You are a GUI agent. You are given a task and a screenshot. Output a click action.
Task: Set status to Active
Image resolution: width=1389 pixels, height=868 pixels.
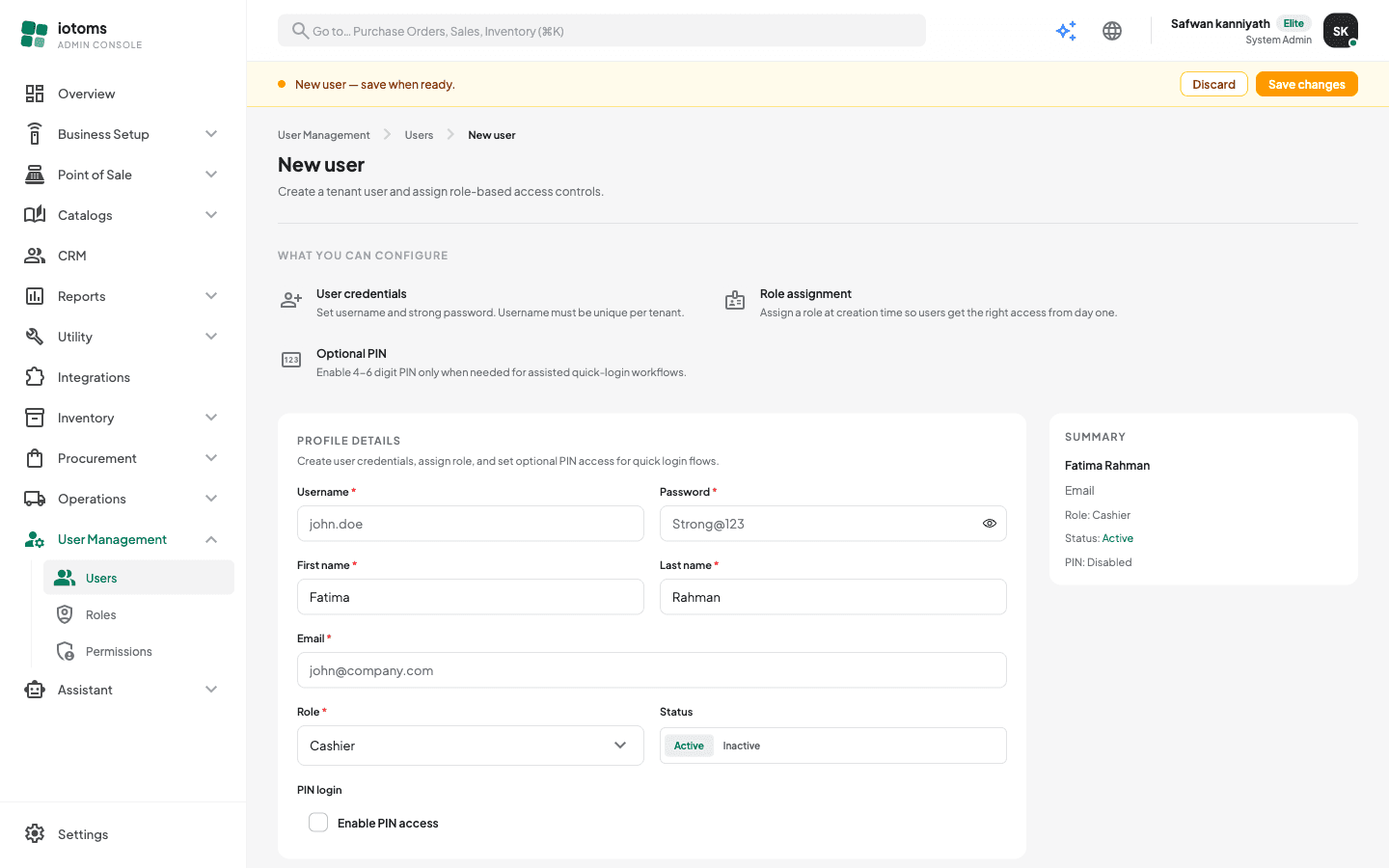(x=689, y=746)
